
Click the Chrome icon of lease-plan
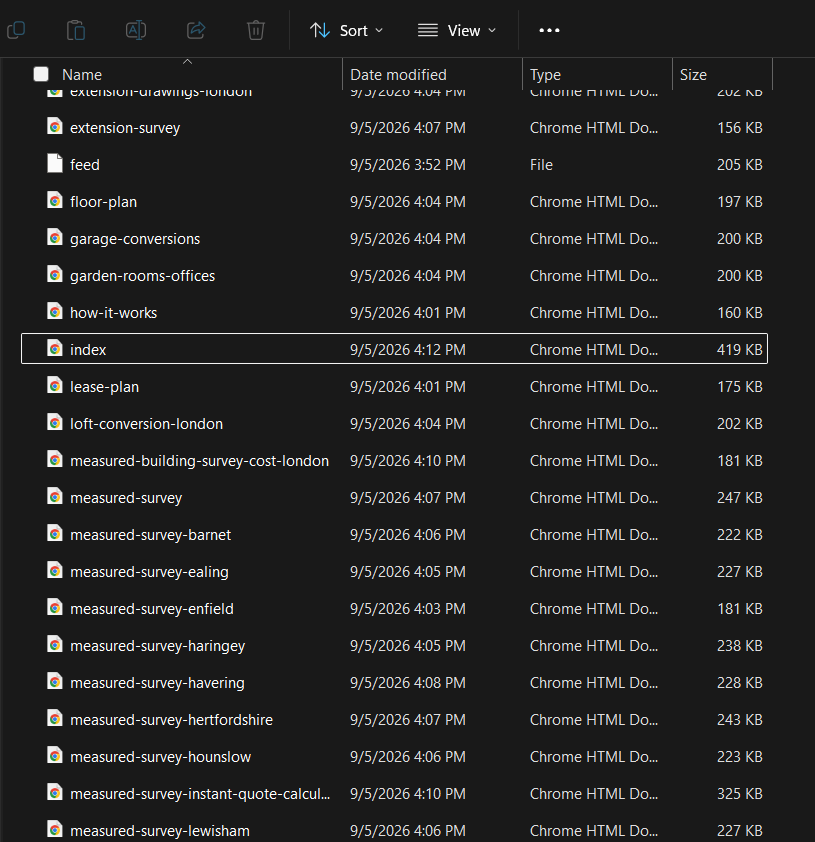[54, 386]
